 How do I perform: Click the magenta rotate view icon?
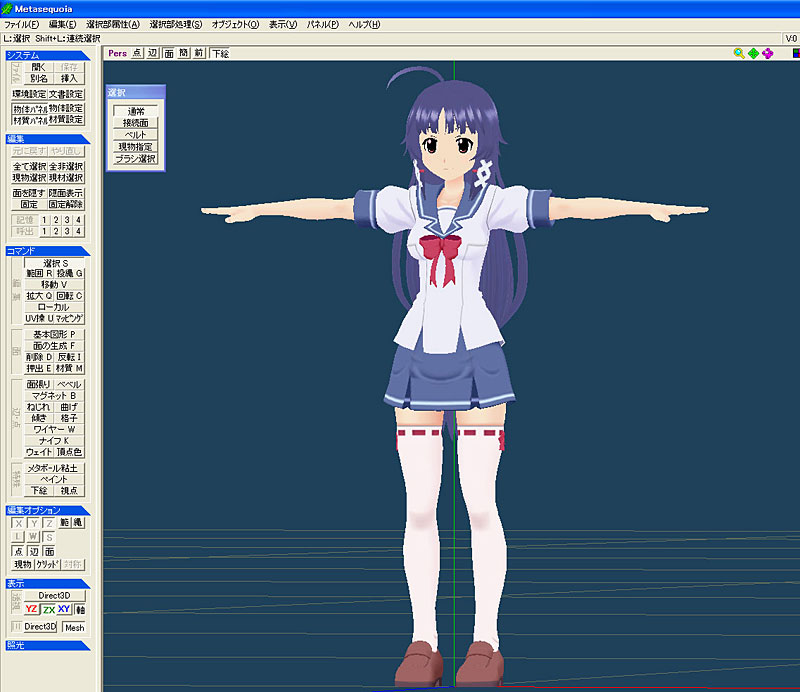click(767, 53)
